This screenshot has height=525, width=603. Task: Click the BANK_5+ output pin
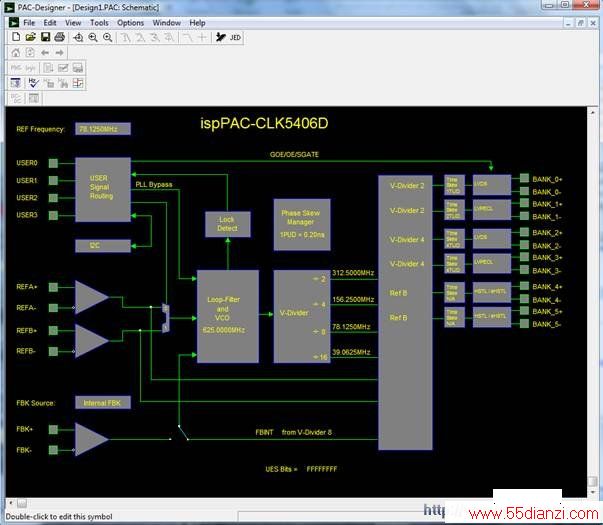[524, 310]
